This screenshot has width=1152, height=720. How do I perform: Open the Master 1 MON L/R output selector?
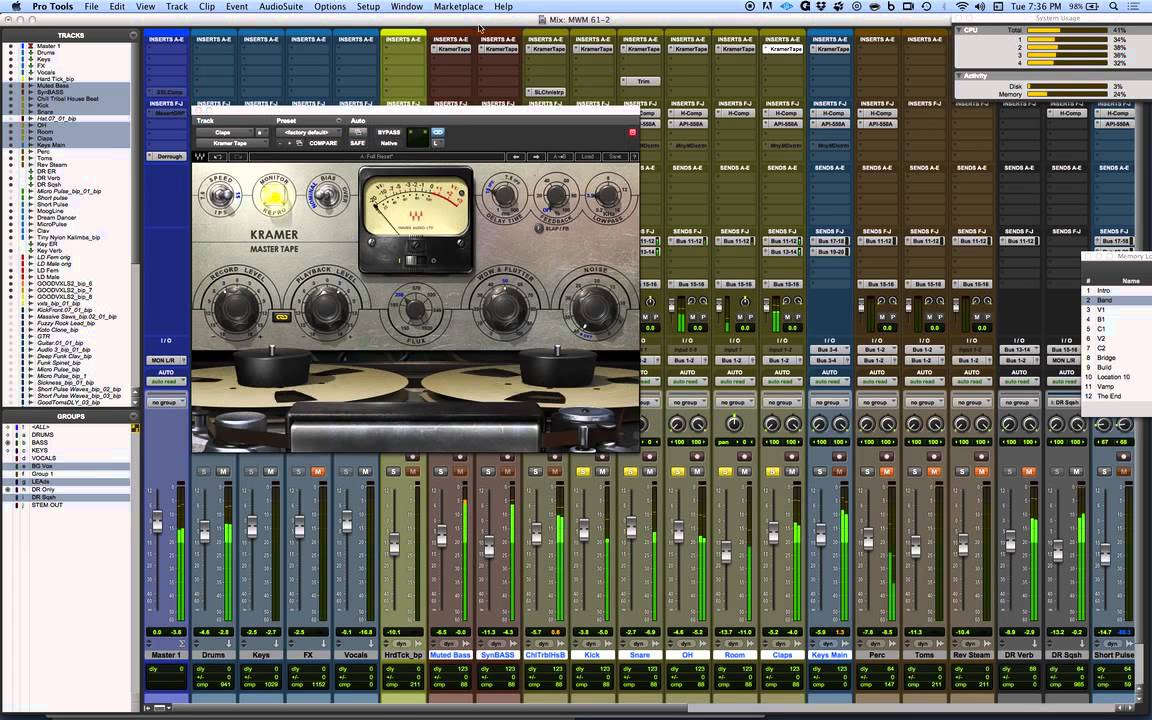pos(166,361)
